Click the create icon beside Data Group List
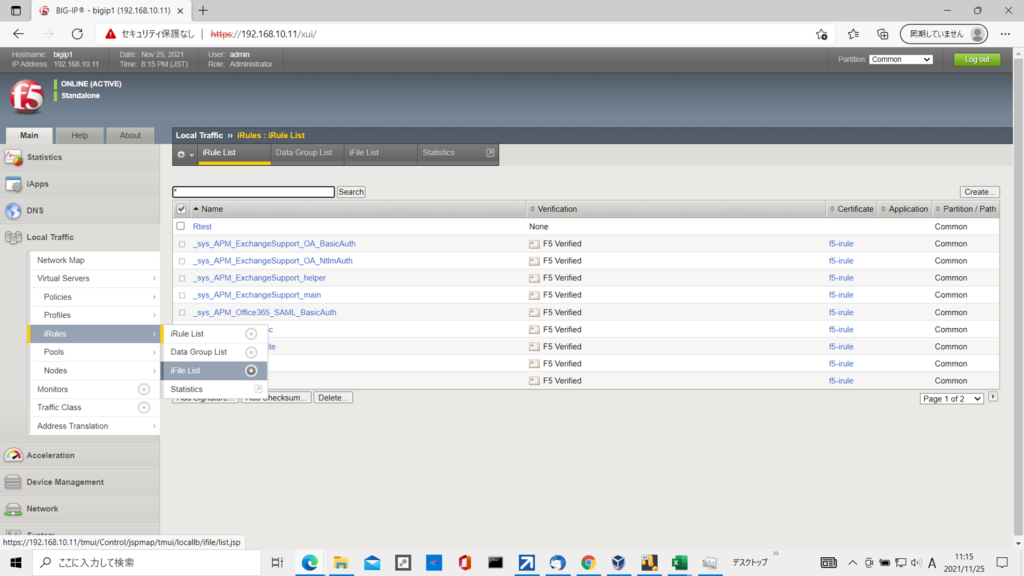Image resolution: width=1024 pixels, height=576 pixels. pos(251,352)
